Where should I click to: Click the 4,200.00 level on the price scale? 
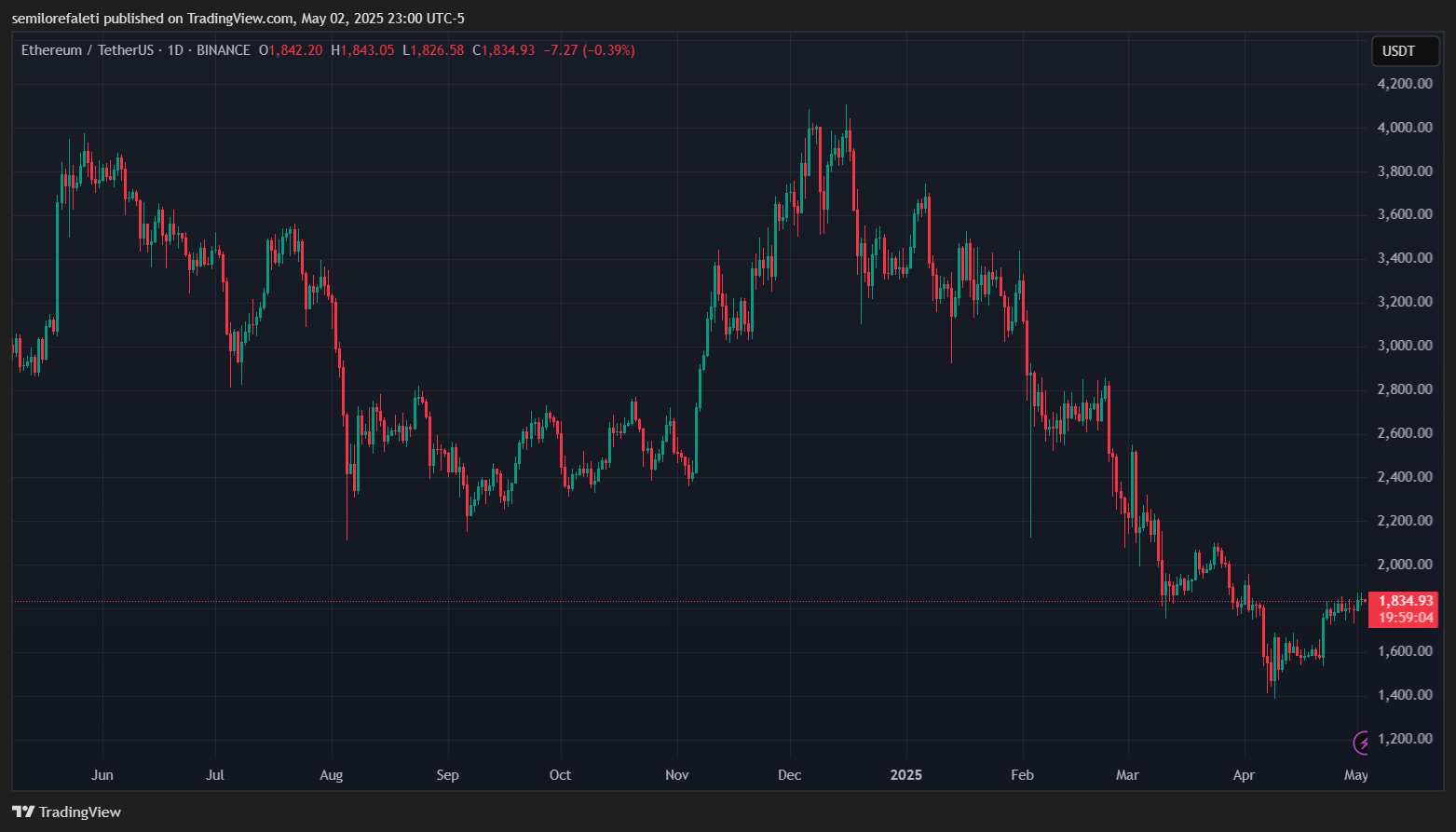1403,83
